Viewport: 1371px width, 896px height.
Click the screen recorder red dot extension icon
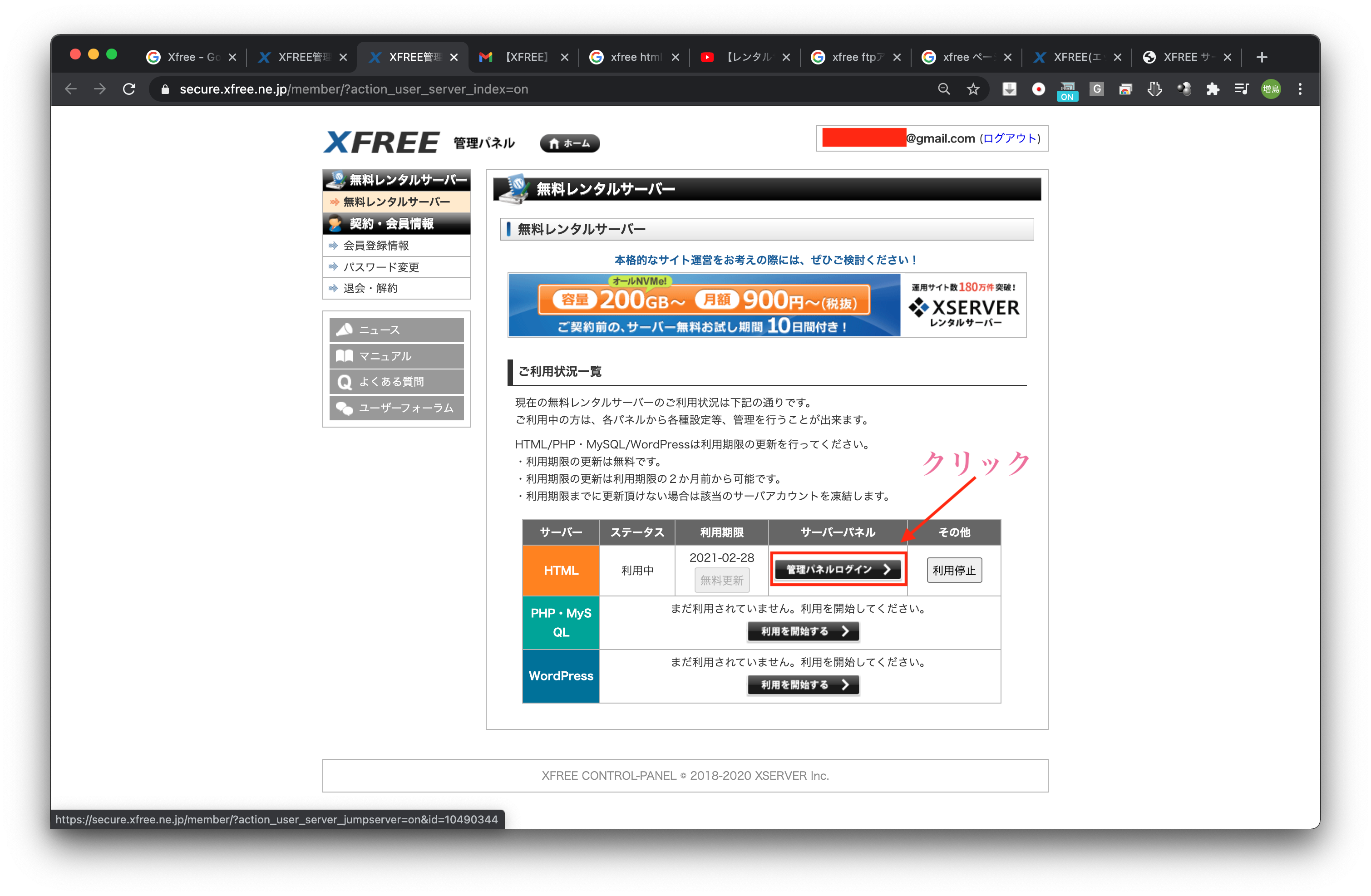[1039, 89]
